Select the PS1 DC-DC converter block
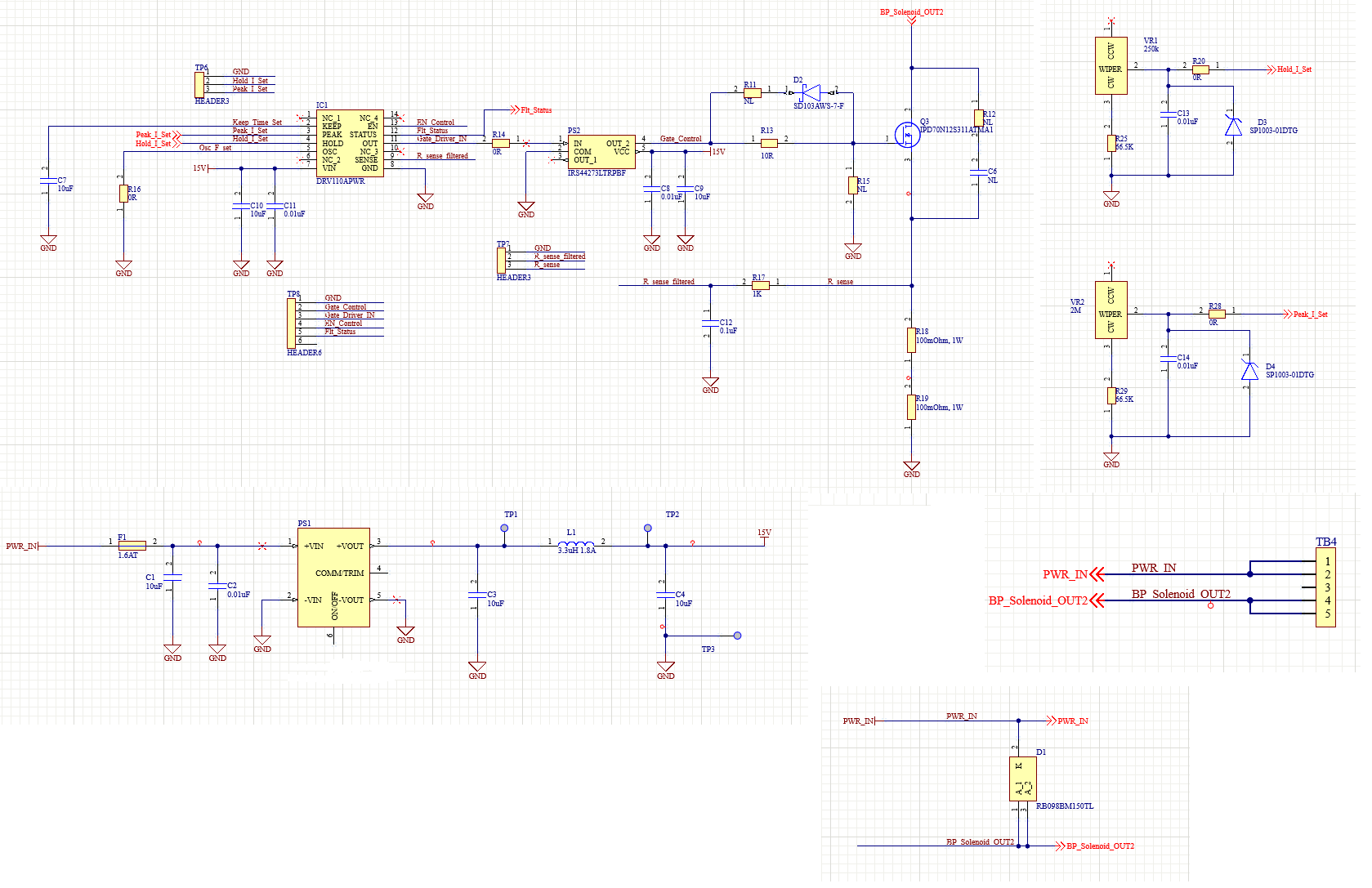 click(333, 578)
